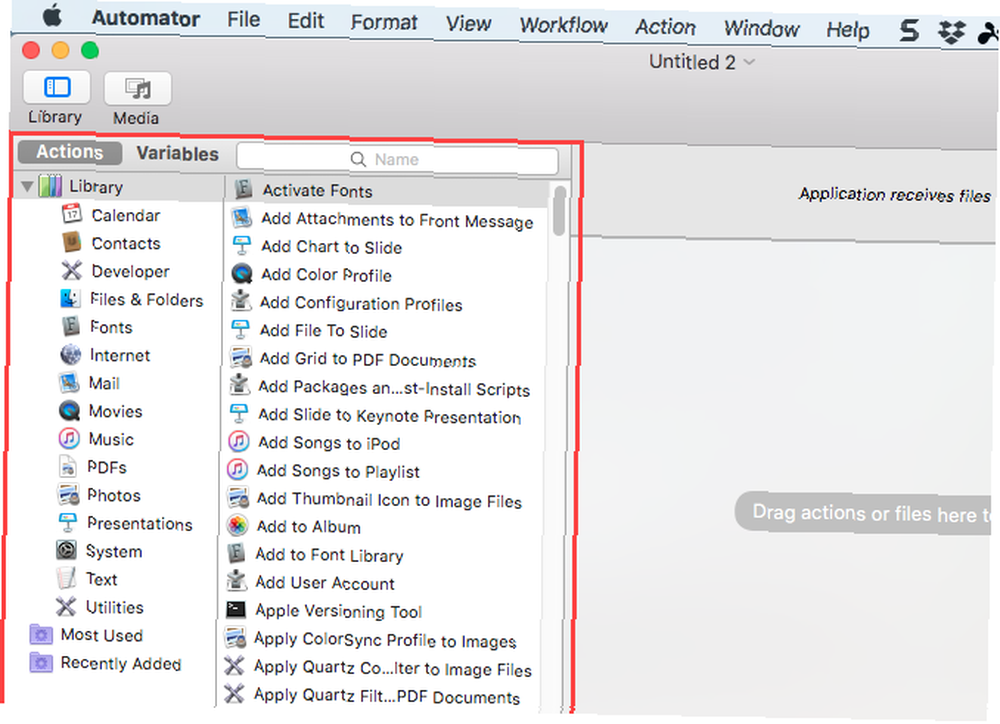This screenshot has width=1000, height=724.
Task: Open the Edit menu
Action: [305, 20]
